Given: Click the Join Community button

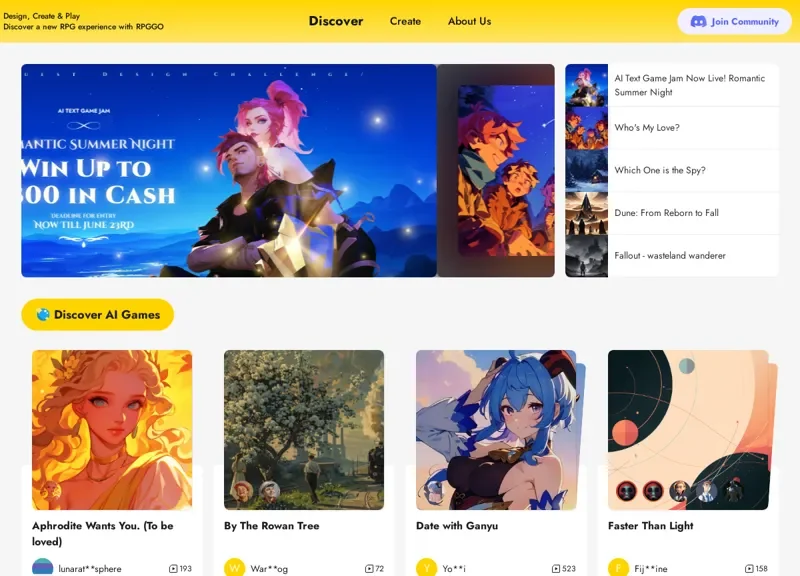Looking at the screenshot, I should click(734, 21).
